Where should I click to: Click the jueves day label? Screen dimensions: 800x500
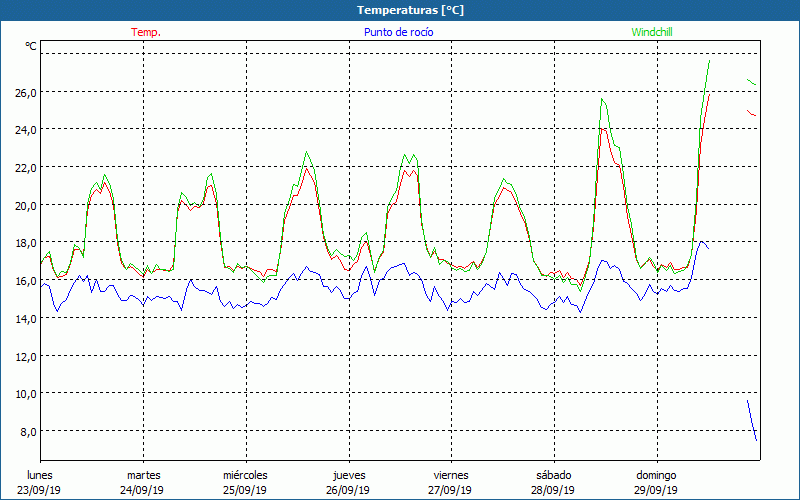click(349, 475)
